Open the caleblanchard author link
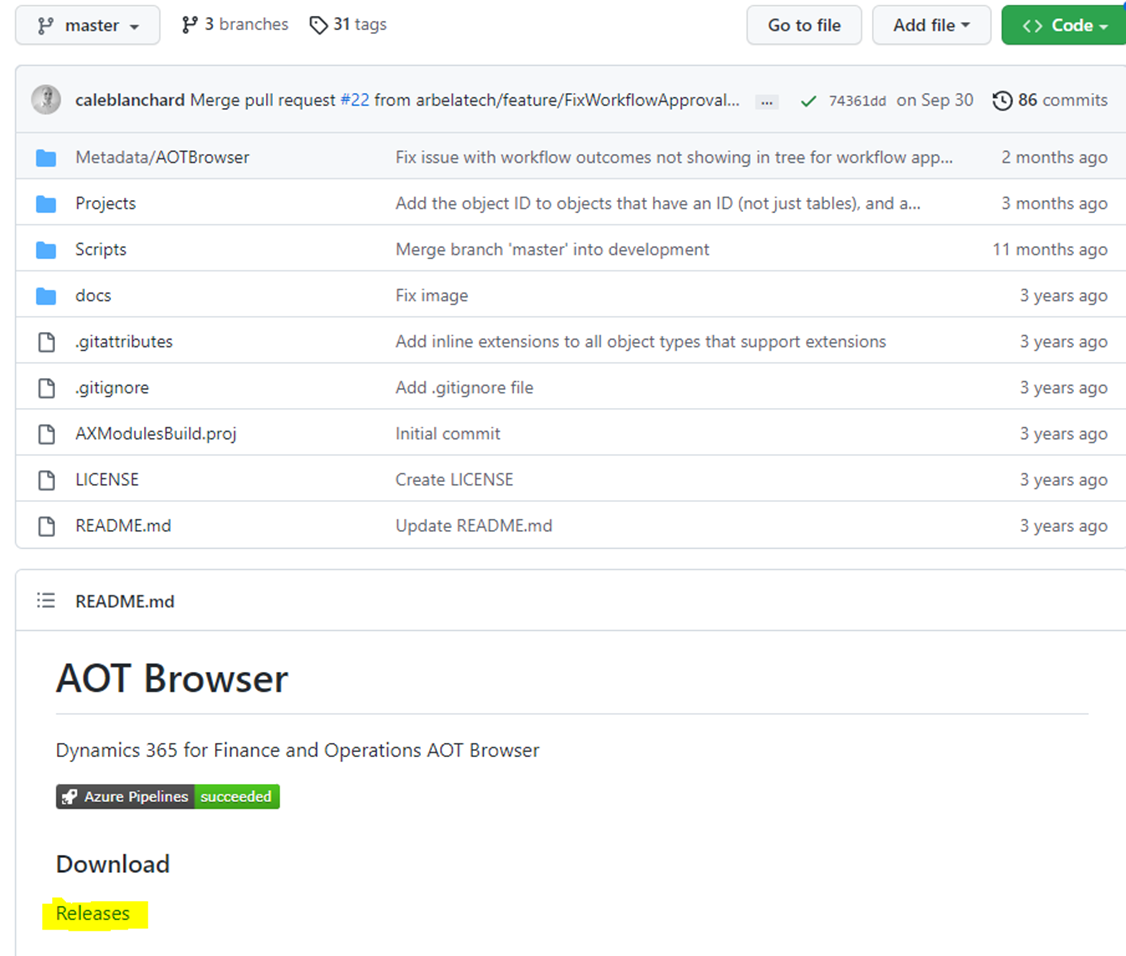Viewport: 1126px width, 956px height. point(130,100)
